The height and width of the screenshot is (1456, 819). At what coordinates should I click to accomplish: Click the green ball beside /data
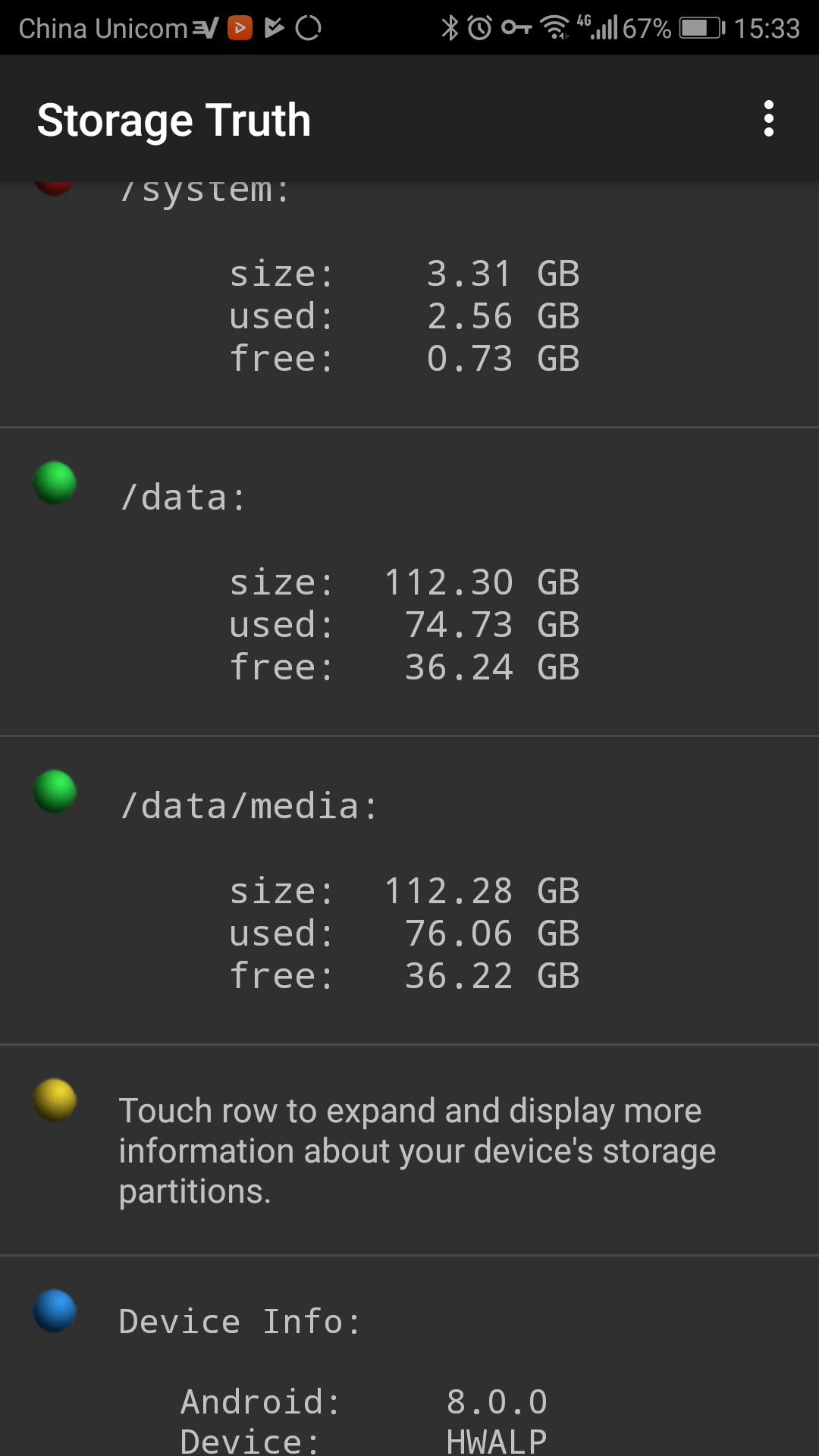click(55, 483)
